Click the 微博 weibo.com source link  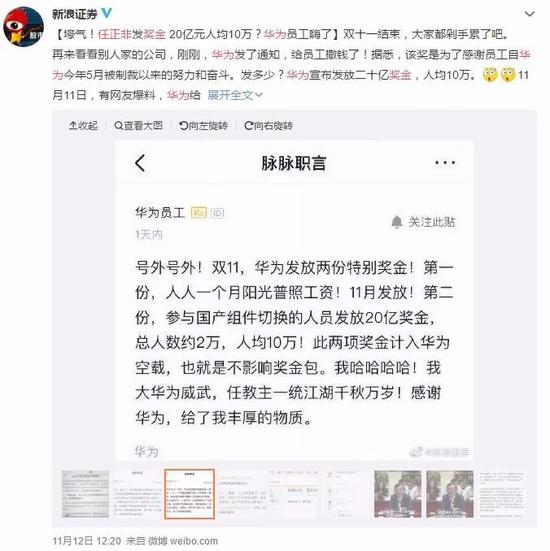[x=183, y=541]
